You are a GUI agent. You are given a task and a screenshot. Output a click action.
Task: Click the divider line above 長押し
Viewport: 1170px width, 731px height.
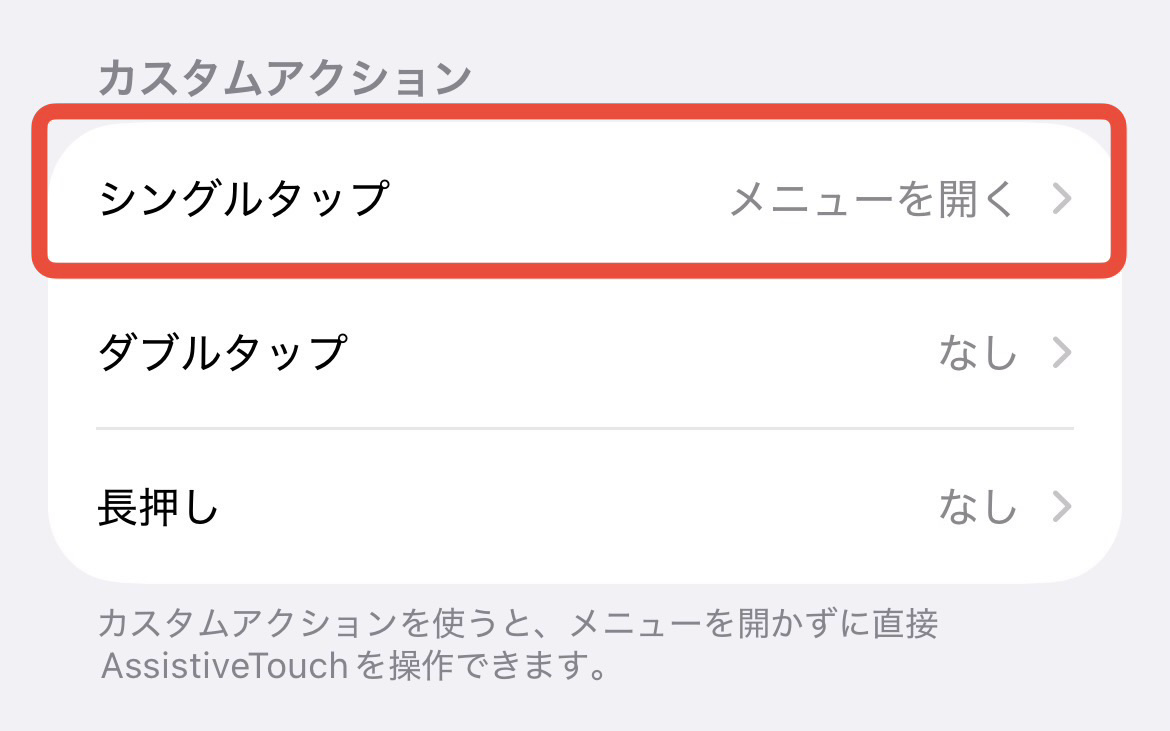584,429
